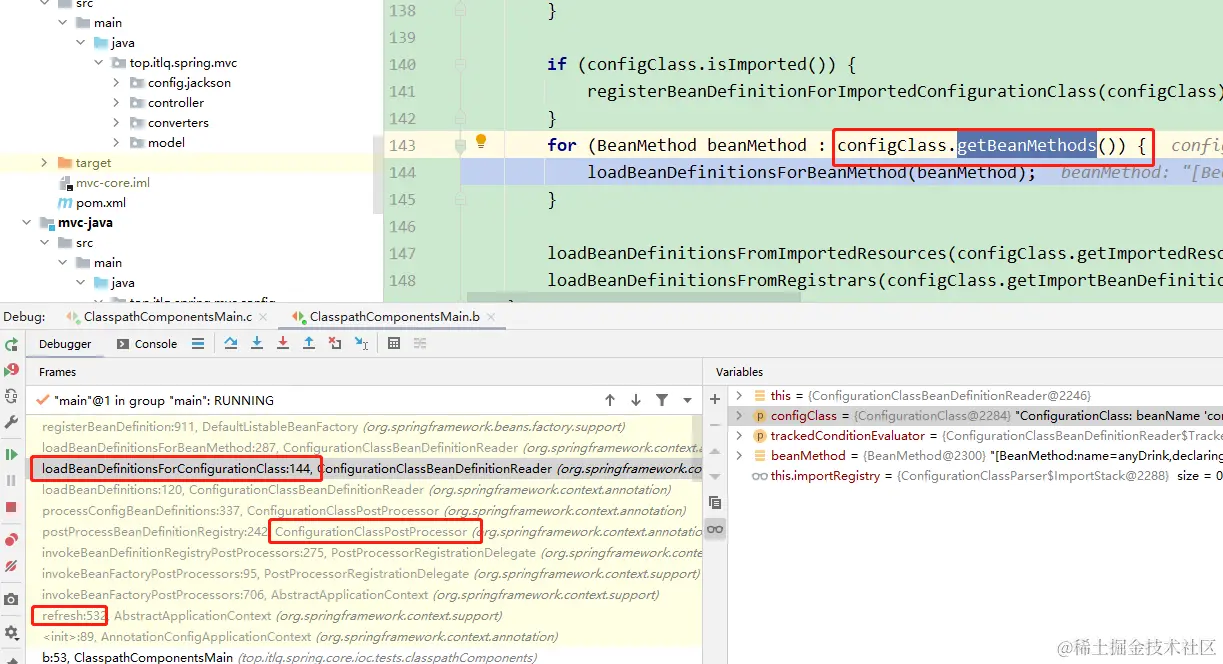Select the model package
Image resolution: width=1223 pixels, height=664 pixels.
166,143
